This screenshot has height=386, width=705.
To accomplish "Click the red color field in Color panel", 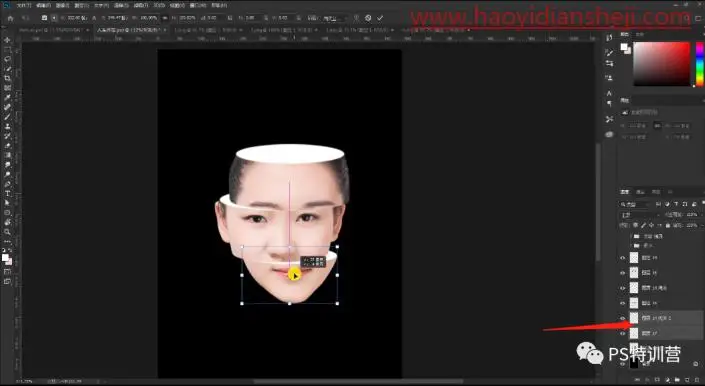I will (x=661, y=63).
